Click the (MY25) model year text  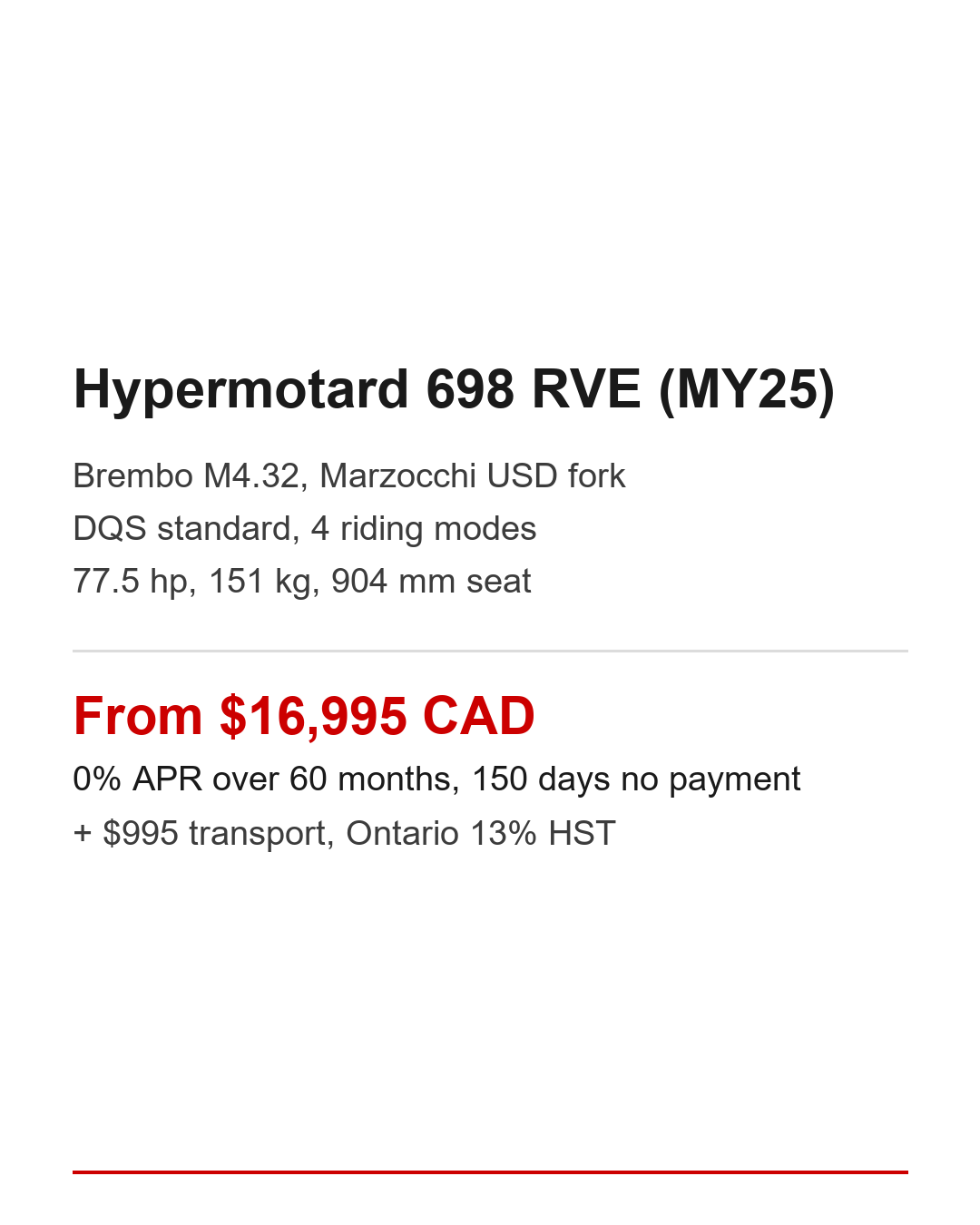[746, 389]
